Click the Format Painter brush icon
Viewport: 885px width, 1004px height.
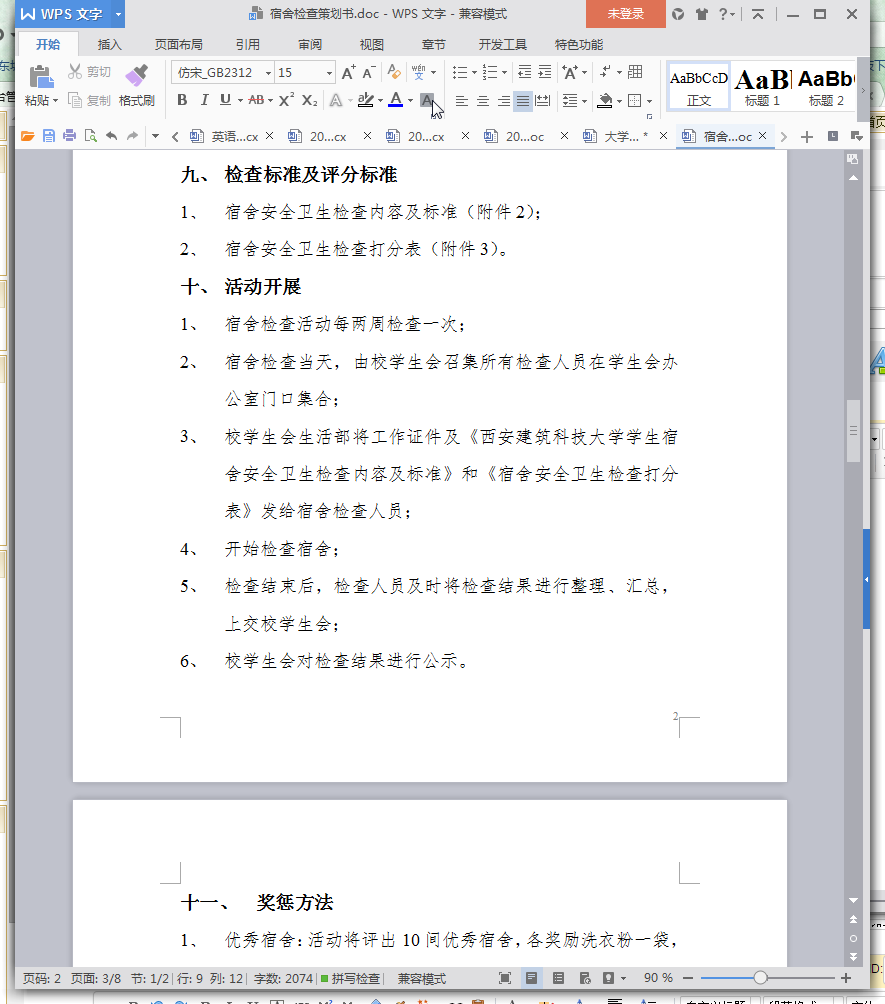[x=136, y=76]
